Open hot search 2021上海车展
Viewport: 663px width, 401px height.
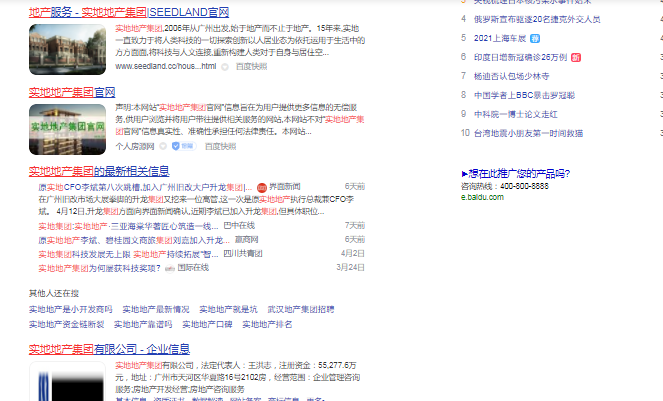[x=500, y=38]
